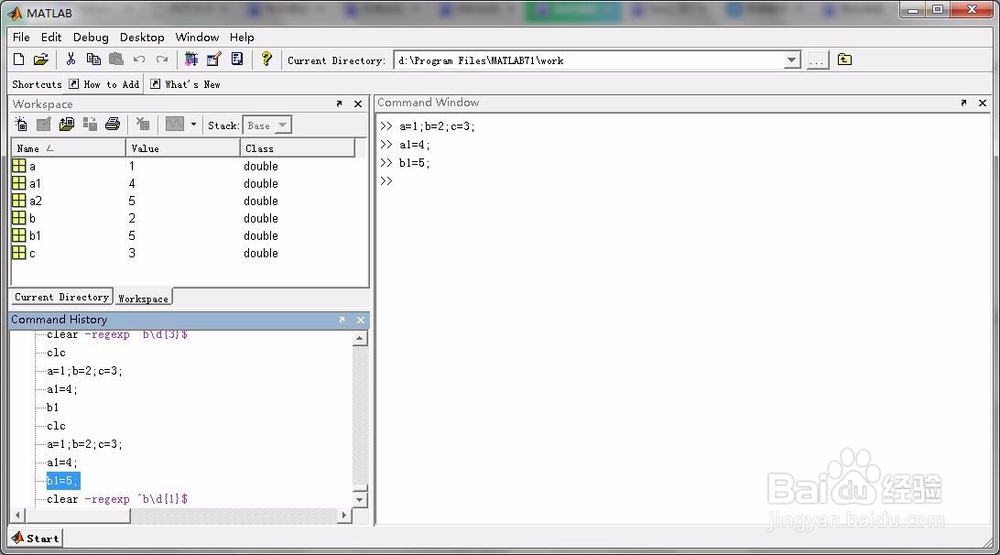Open the Edit menu

click(51, 37)
